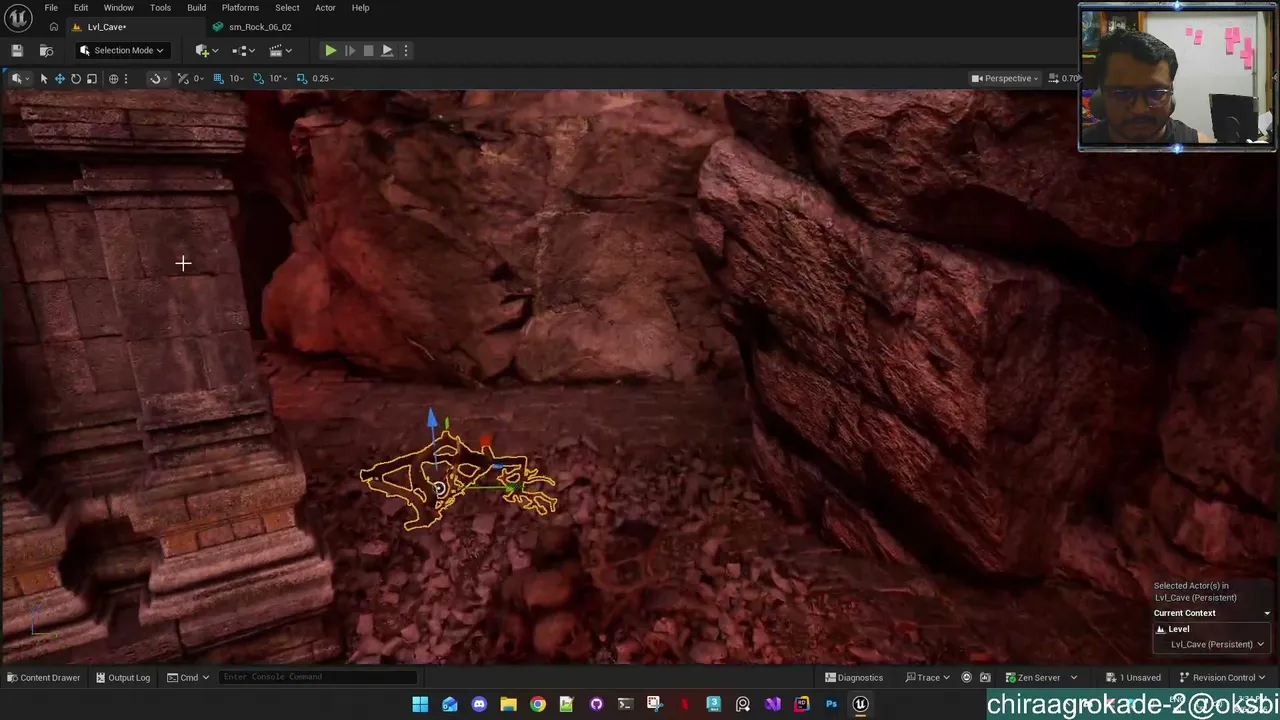
Task: Open rotation snap 10° value dropdown
Action: [x=277, y=78]
